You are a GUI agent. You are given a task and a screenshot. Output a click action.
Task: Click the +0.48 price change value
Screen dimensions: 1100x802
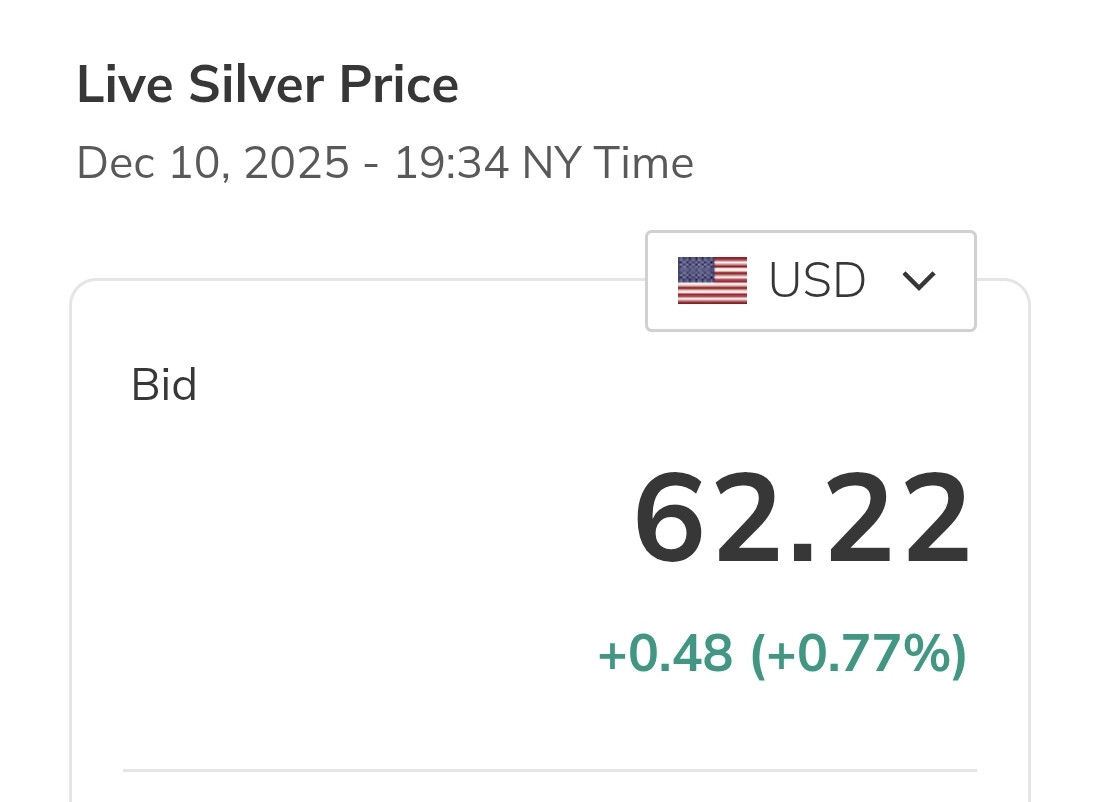(x=665, y=654)
